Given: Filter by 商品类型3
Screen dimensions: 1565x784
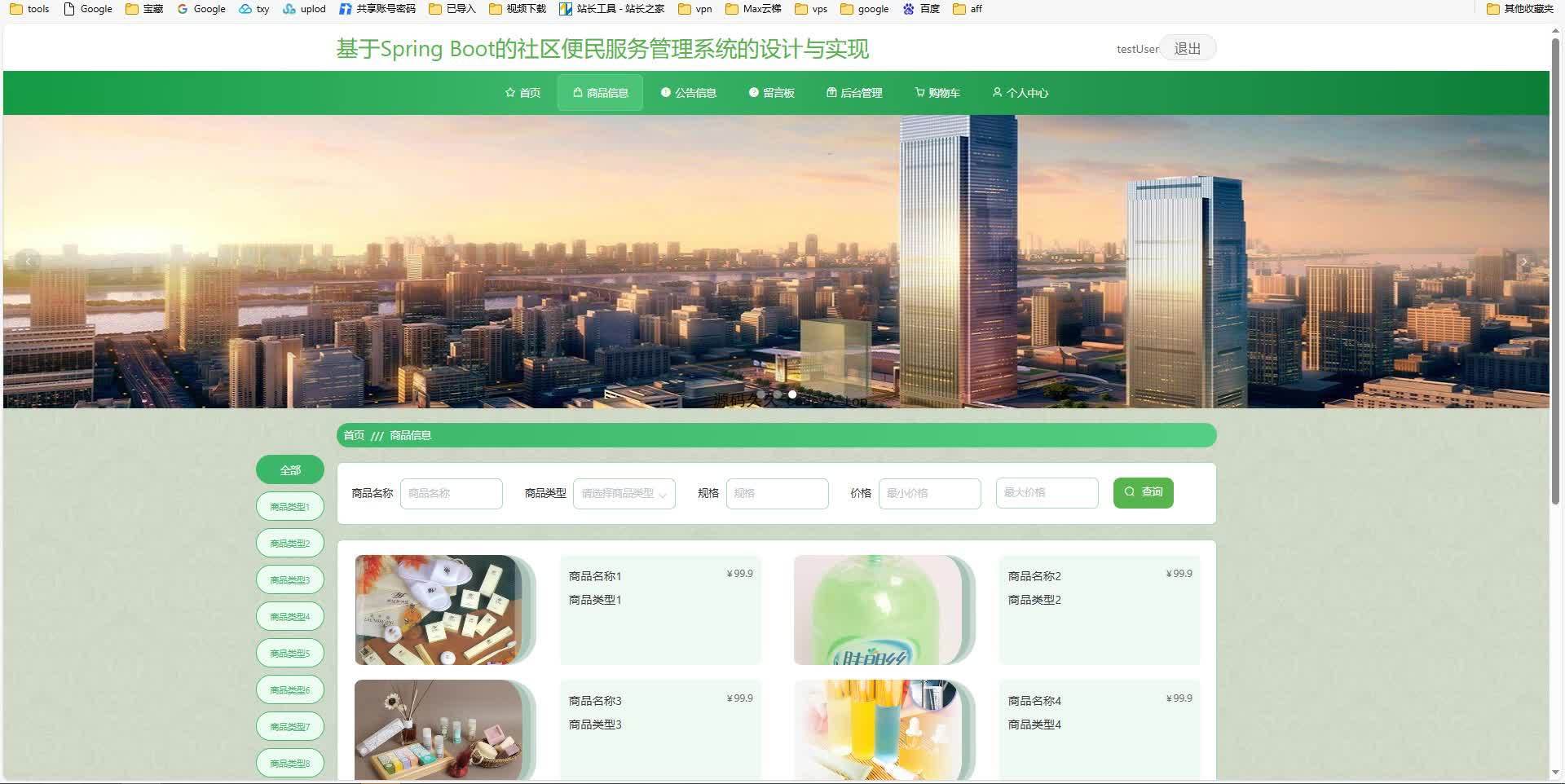Looking at the screenshot, I should [x=290, y=580].
